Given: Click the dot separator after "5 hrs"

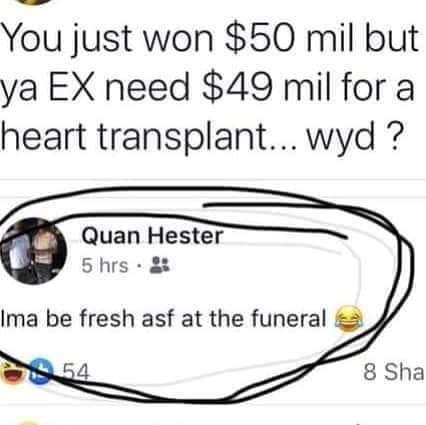Looking at the screenshot, I should 139,266.
